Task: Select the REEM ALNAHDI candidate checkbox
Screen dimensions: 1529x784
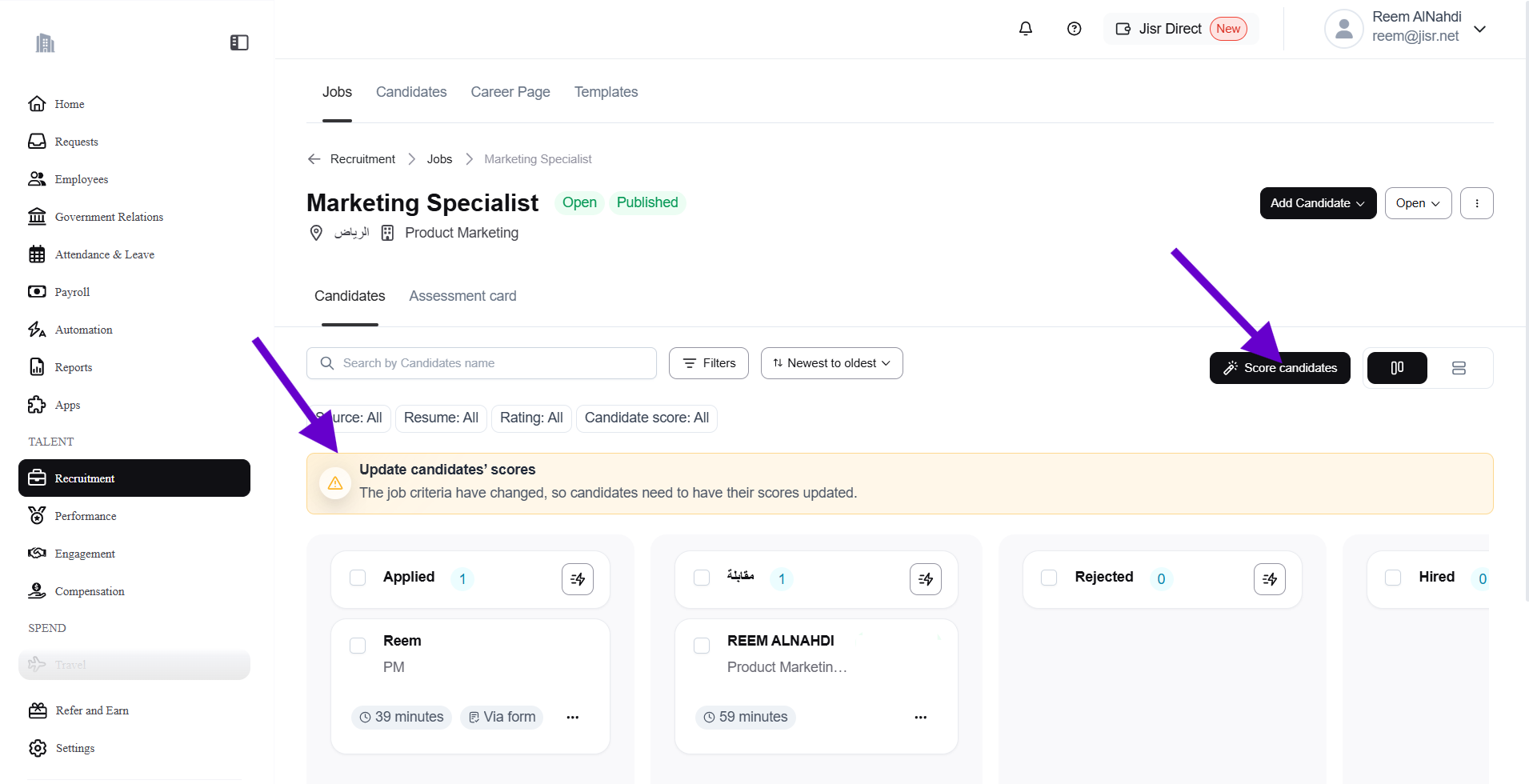Action: pyautogui.click(x=702, y=646)
